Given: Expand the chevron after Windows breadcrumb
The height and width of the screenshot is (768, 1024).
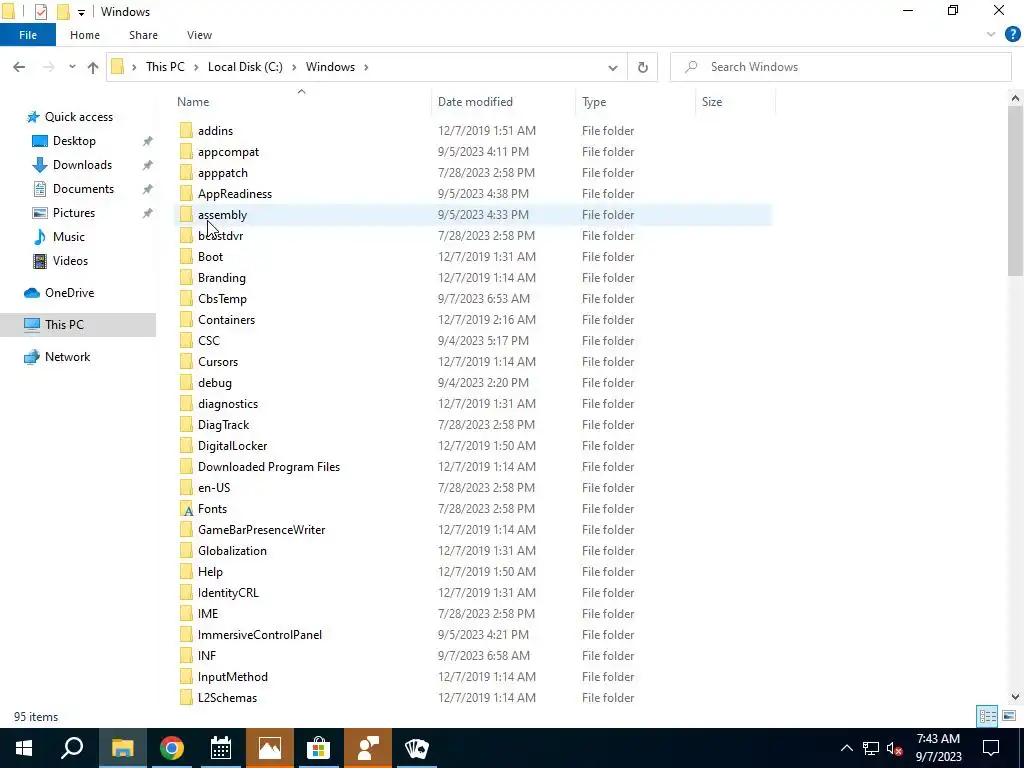Looking at the screenshot, I should [x=366, y=67].
